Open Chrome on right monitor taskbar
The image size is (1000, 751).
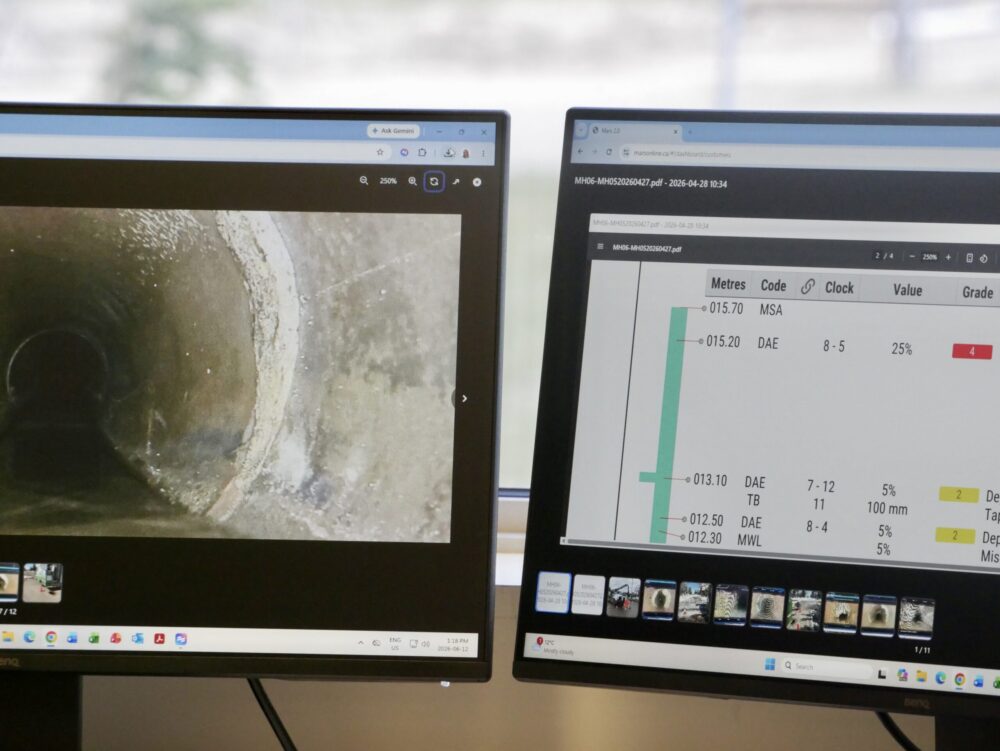coord(960,680)
